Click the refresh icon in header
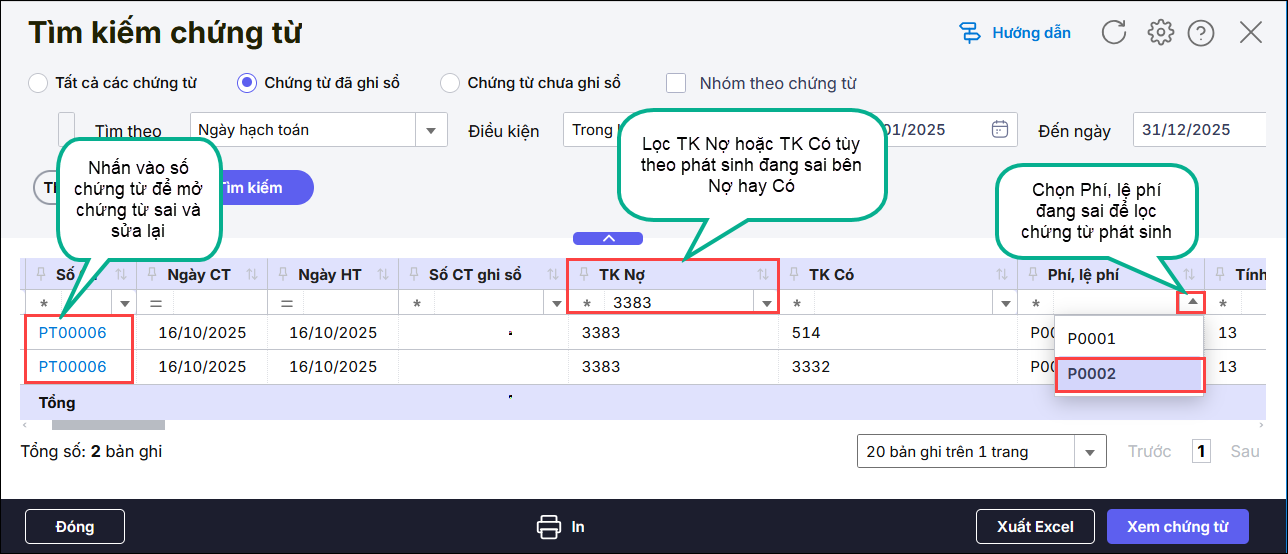 pyautogui.click(x=1113, y=33)
